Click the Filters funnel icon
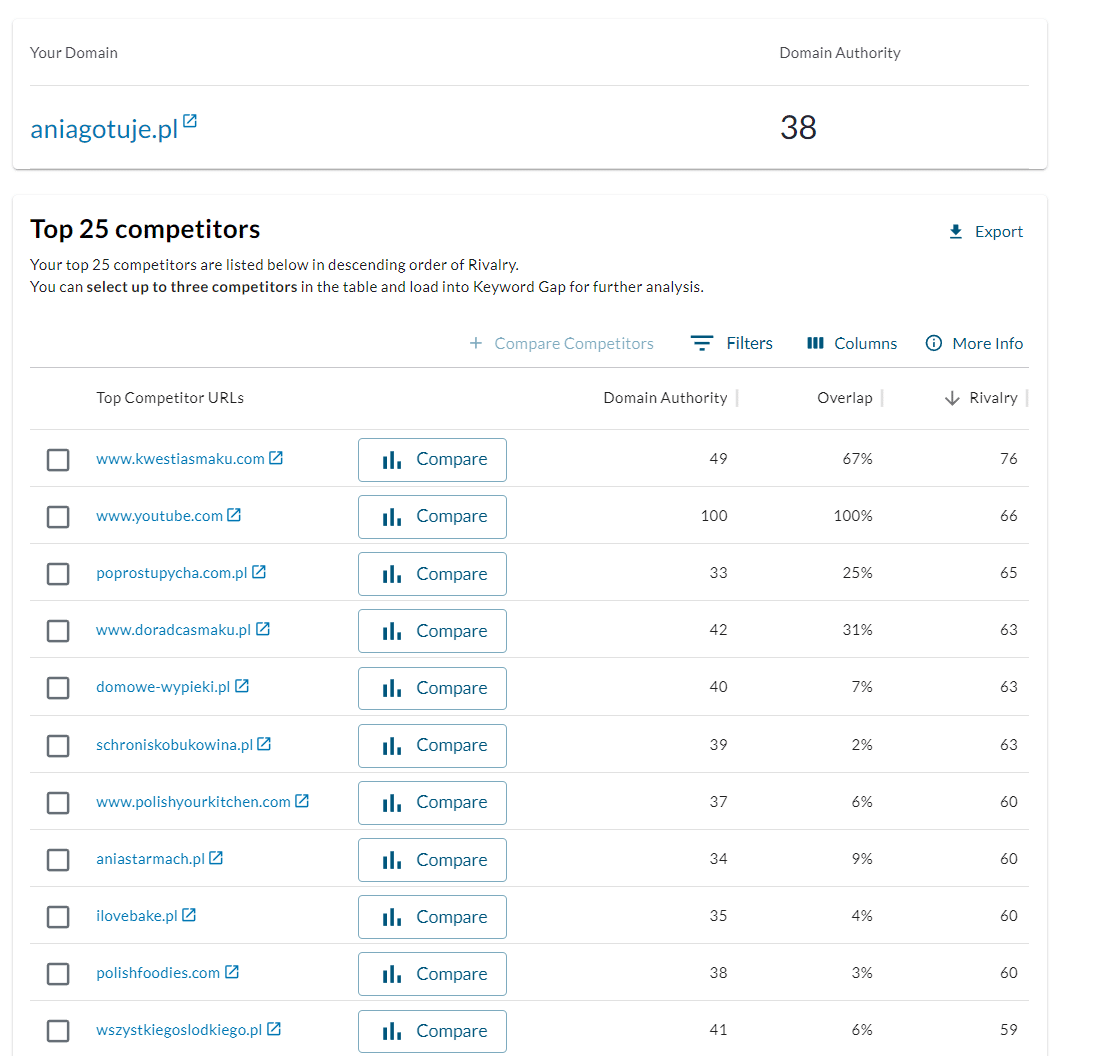Screen dimensions: 1113x1056 click(x=701, y=343)
